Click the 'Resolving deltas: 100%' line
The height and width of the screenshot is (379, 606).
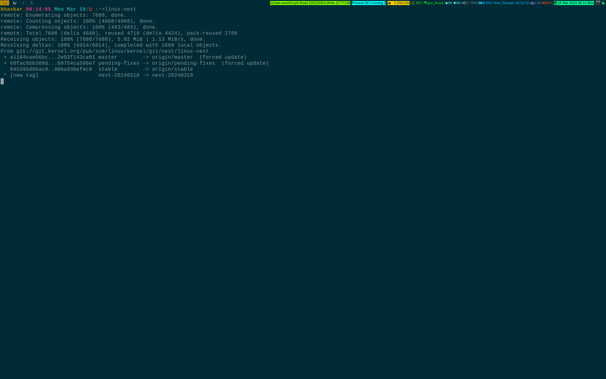111,45
